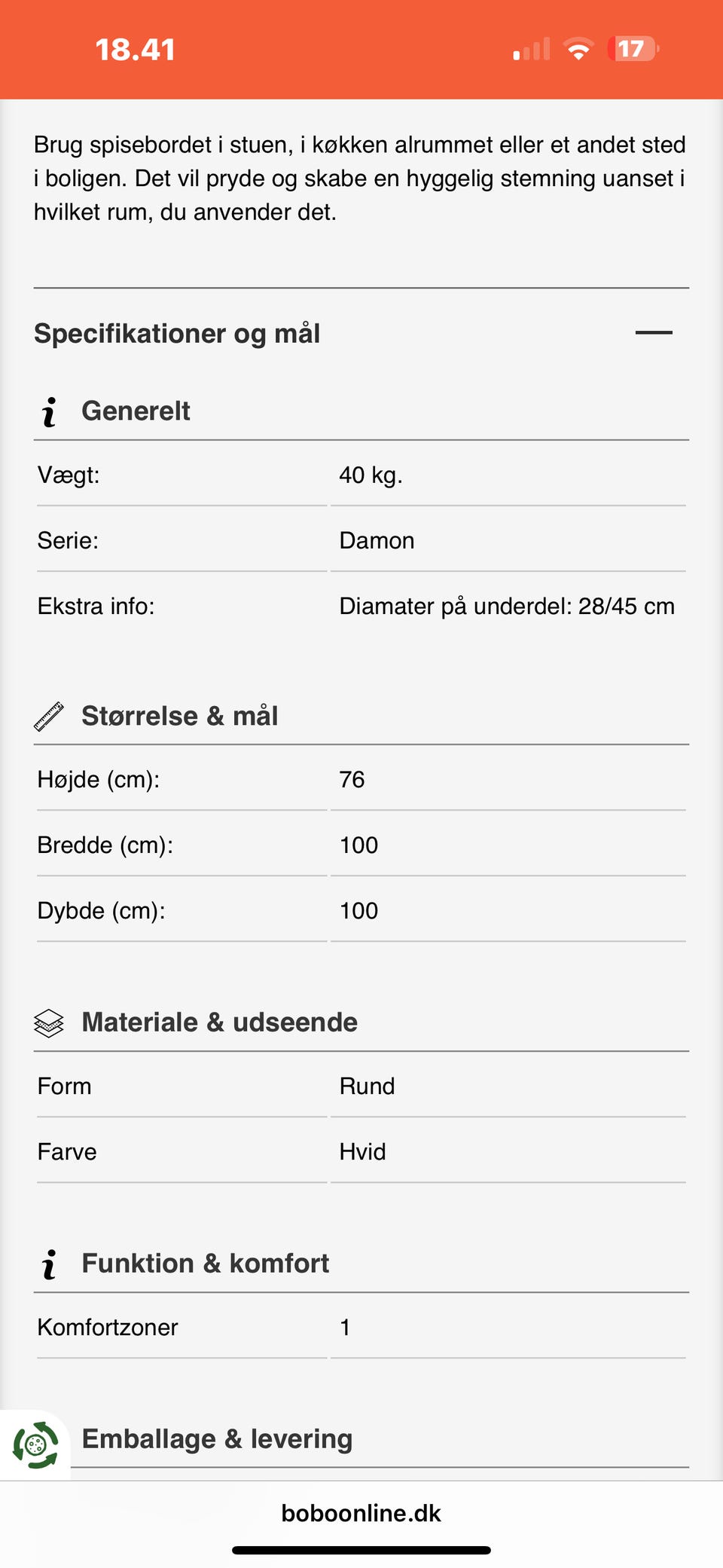Tap the info icon beside Funktion & komfort
Image resolution: width=723 pixels, height=1568 pixels.
tap(50, 1264)
